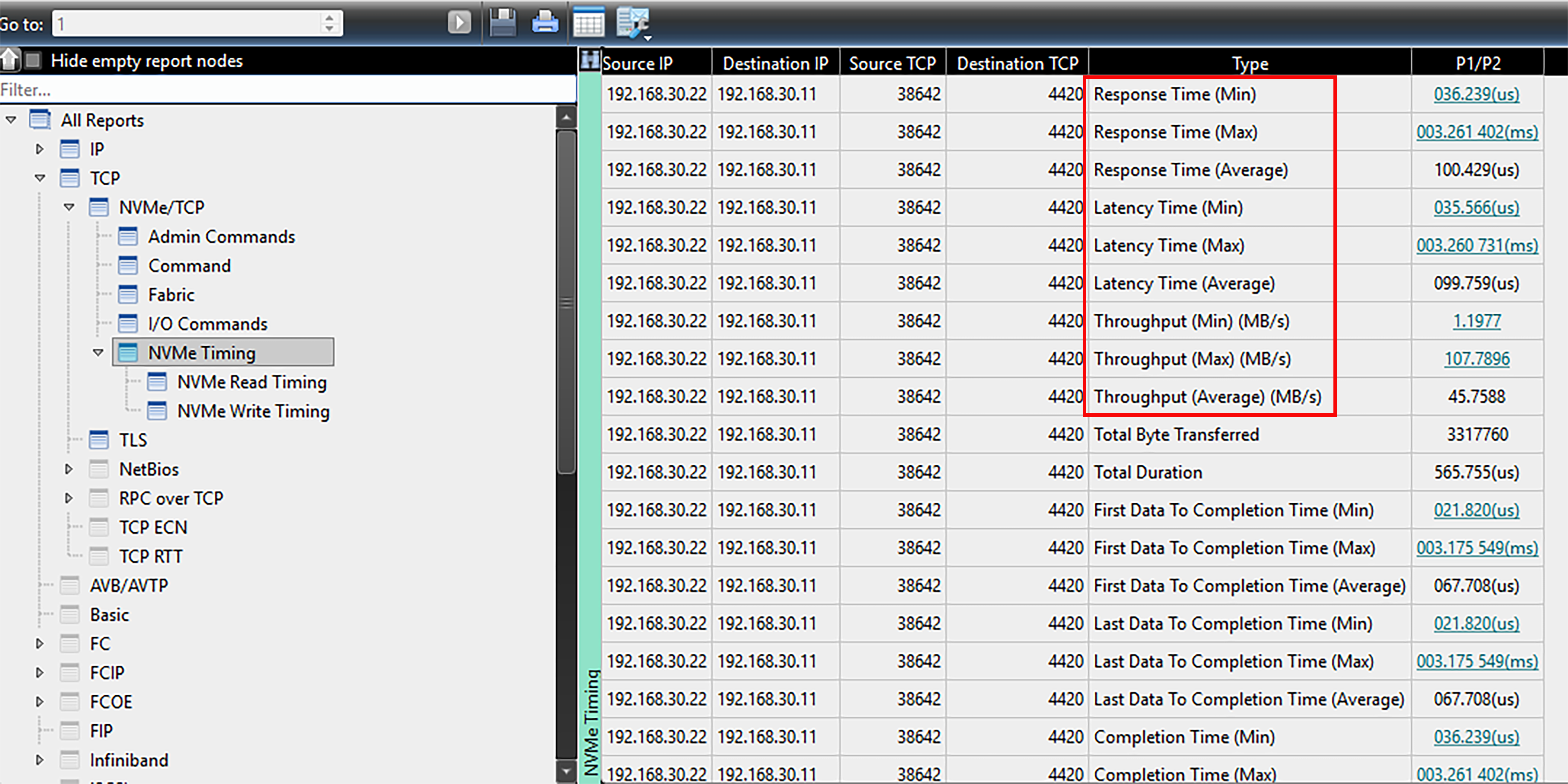Viewport: 1568px width, 784px height.
Task: Click the Go play arrow button
Action: coord(459,23)
